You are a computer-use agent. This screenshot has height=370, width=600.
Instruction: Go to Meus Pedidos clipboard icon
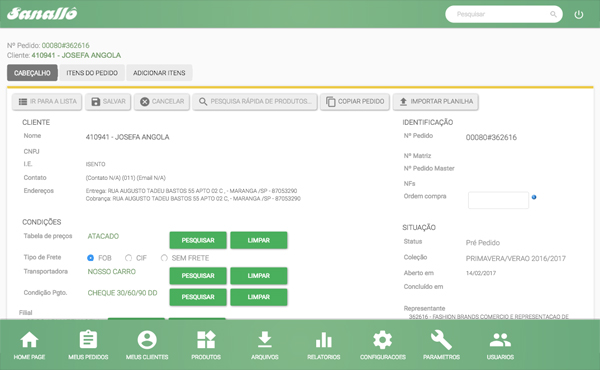click(x=88, y=340)
